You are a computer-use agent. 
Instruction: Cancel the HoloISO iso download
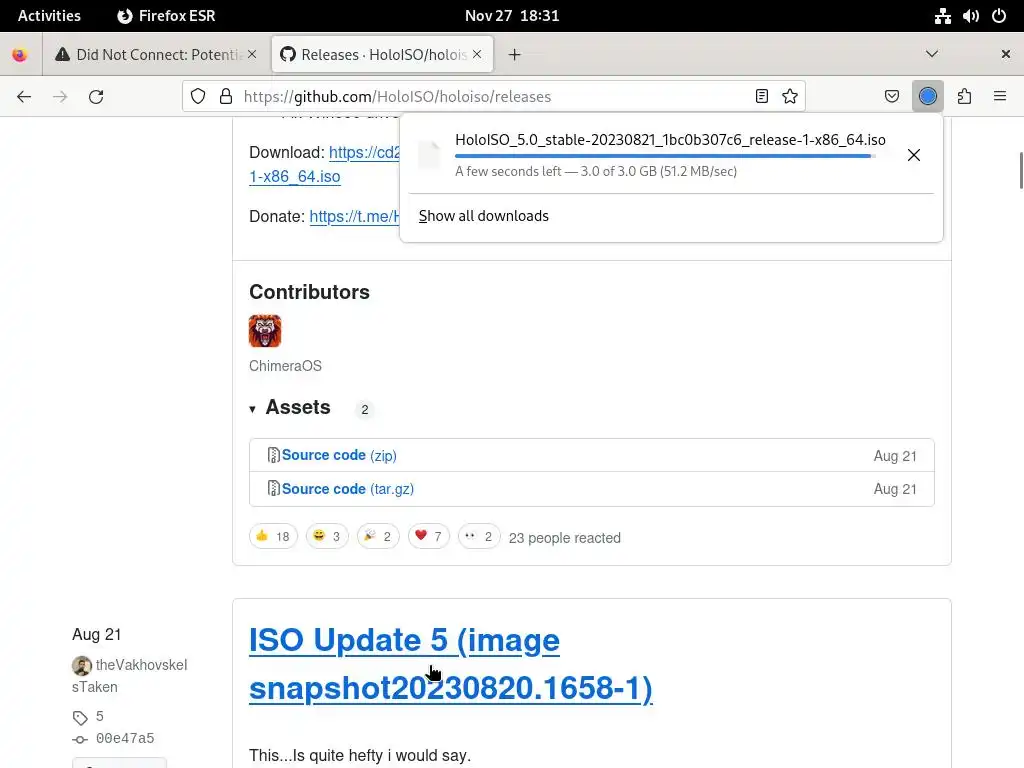click(914, 155)
